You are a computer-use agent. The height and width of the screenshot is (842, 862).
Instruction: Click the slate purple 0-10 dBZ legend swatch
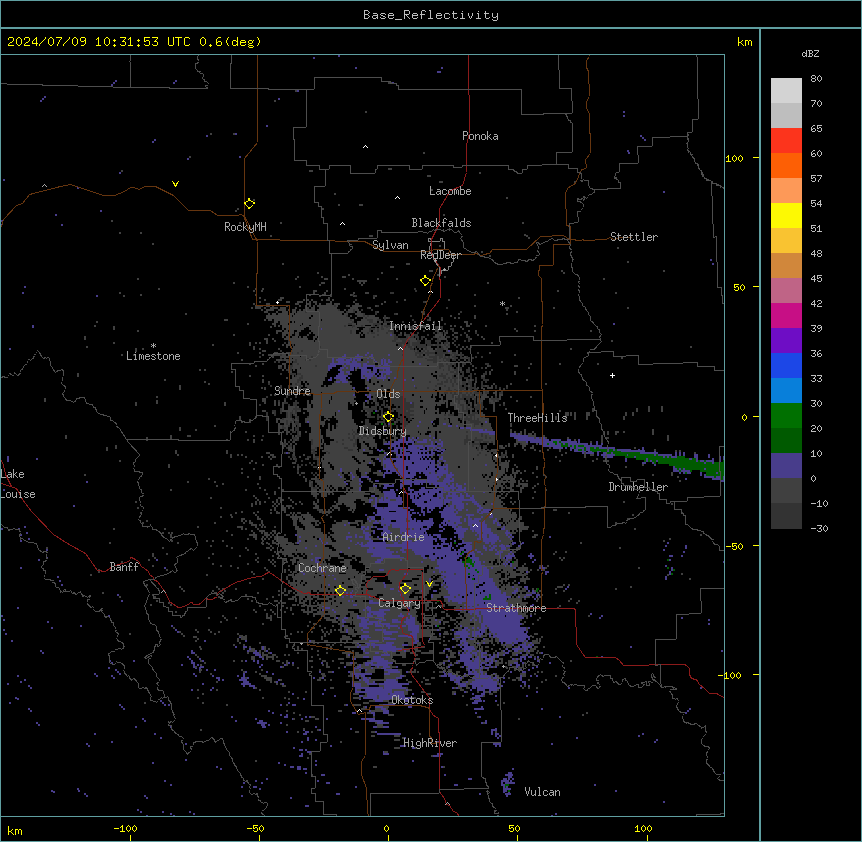pos(786,466)
